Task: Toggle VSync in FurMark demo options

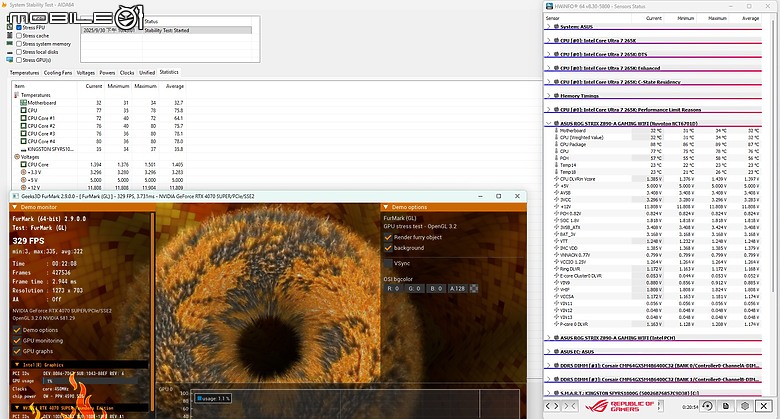Action: click(389, 262)
